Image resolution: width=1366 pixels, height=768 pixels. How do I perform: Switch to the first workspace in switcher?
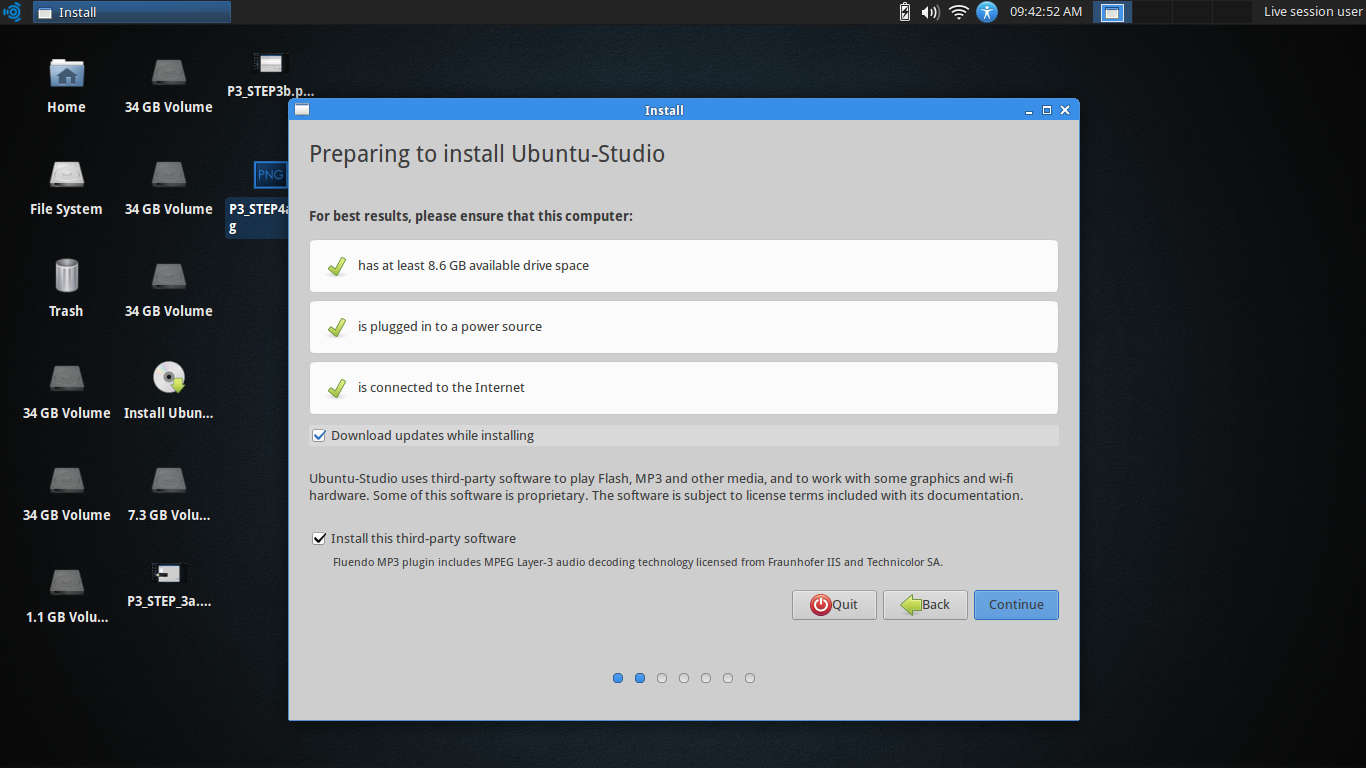pyautogui.click(x=1112, y=12)
